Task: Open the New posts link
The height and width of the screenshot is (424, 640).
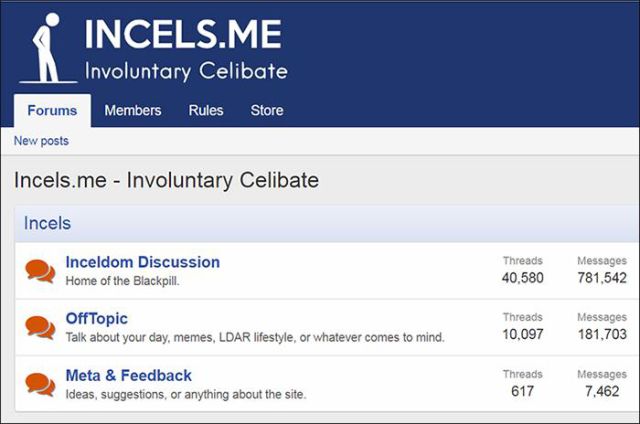Action: (x=41, y=141)
